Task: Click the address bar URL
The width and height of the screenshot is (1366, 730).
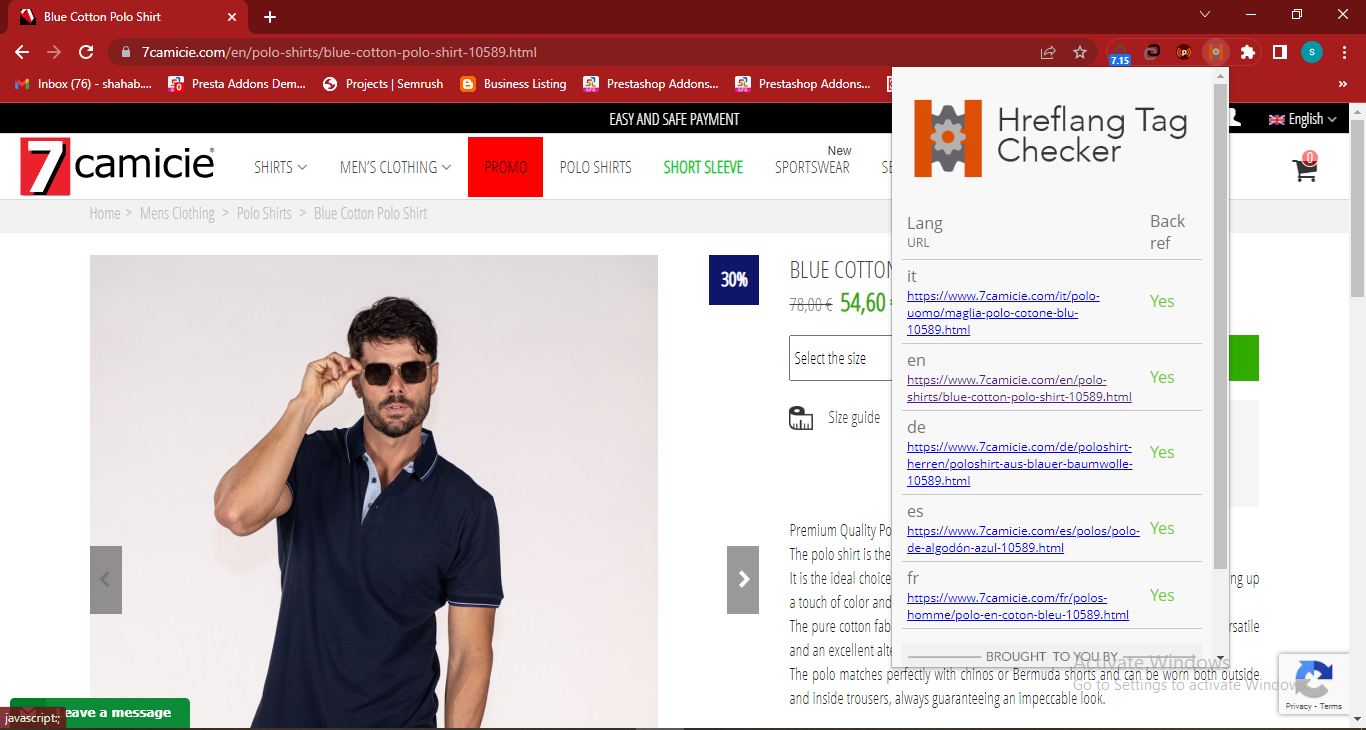Action: click(x=339, y=52)
